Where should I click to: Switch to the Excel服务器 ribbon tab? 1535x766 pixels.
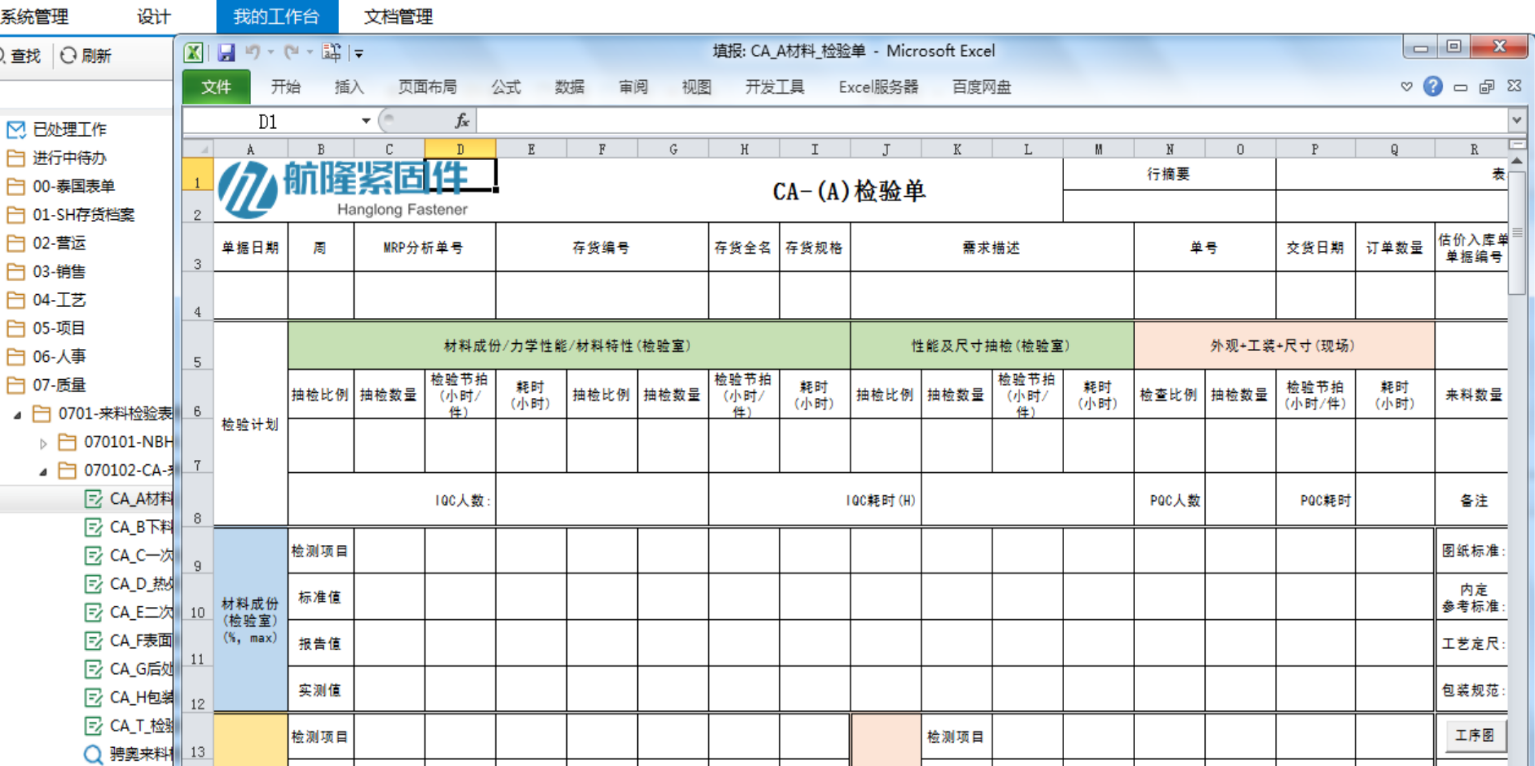[878, 87]
